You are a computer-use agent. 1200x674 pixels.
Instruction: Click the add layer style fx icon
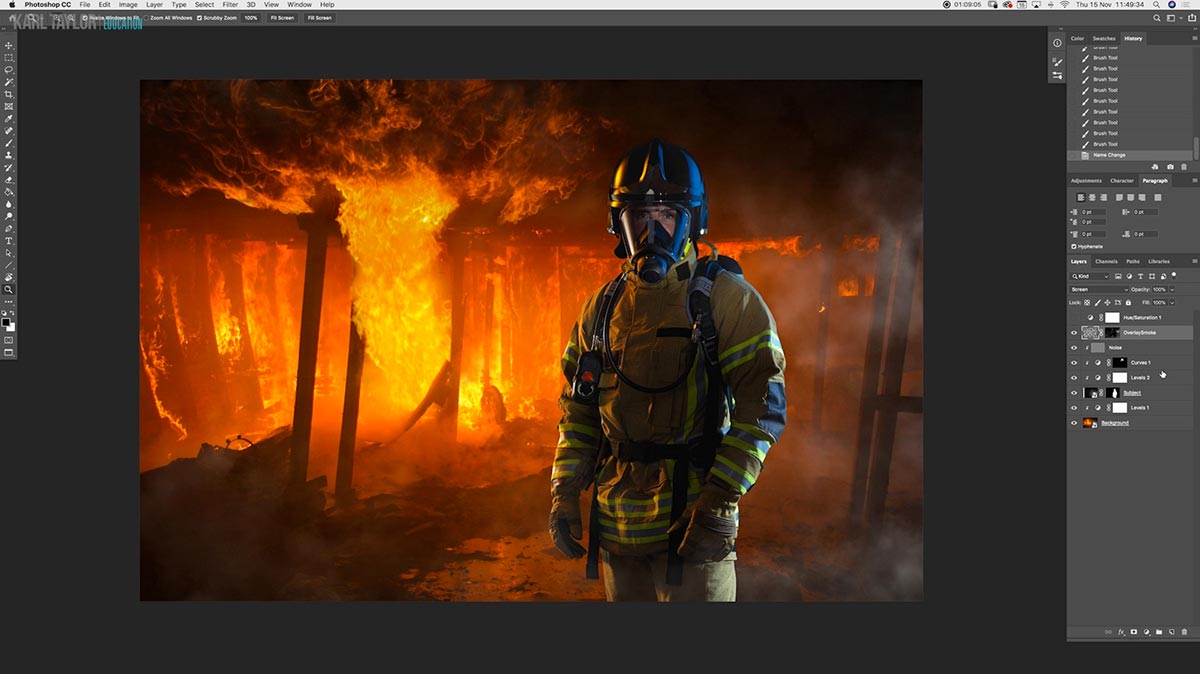click(x=1121, y=632)
